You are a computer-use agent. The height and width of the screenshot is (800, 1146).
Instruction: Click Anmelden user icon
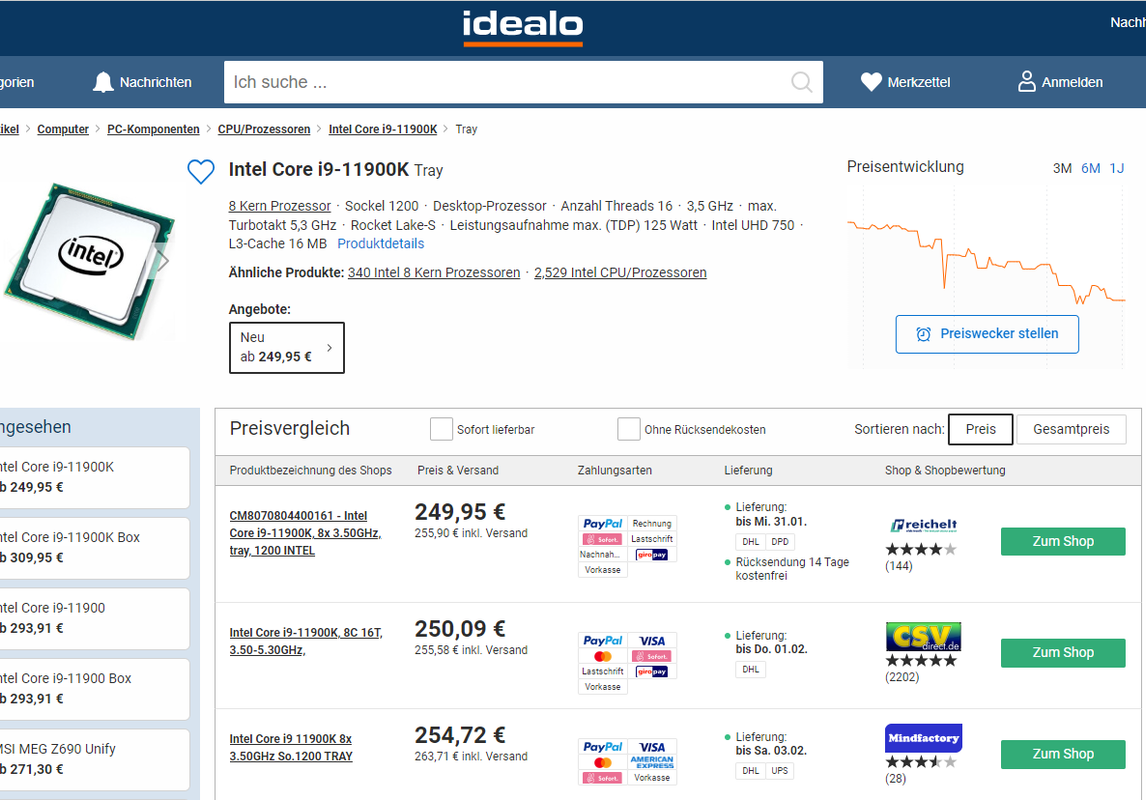[x=1026, y=81]
